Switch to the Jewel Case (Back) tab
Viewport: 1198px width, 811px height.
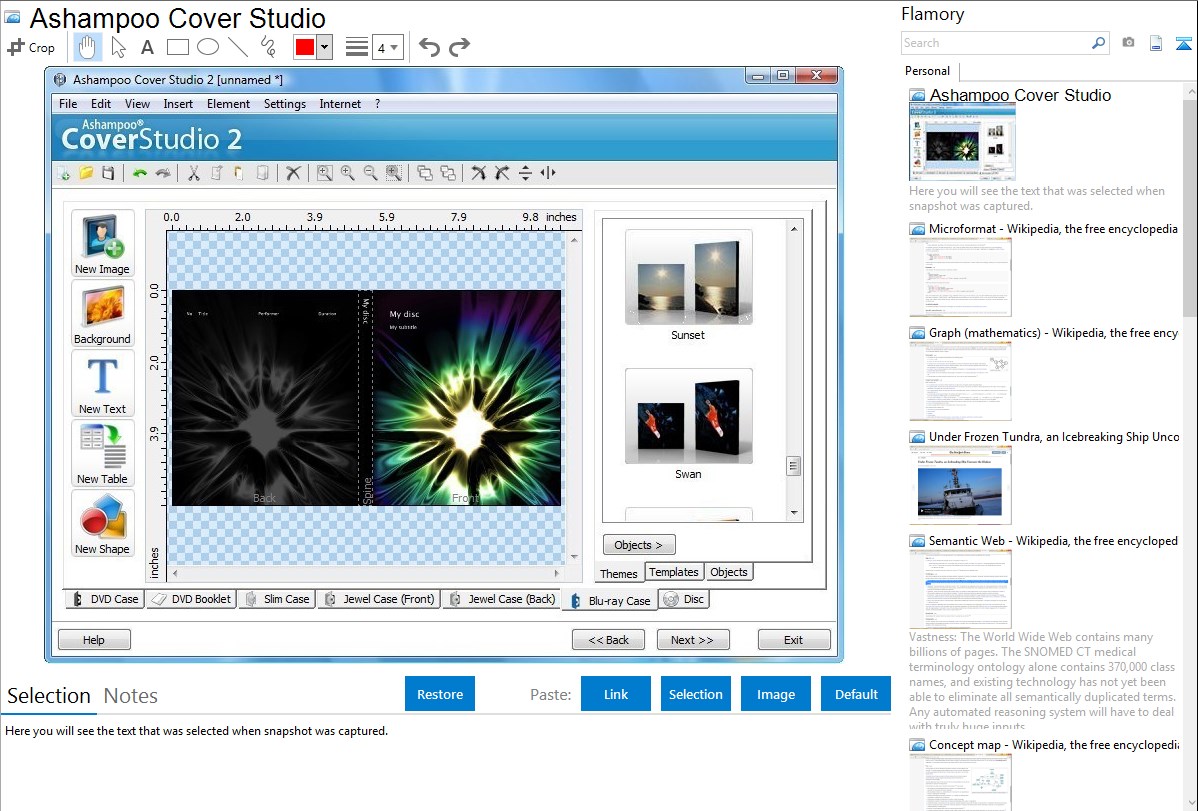click(x=503, y=599)
